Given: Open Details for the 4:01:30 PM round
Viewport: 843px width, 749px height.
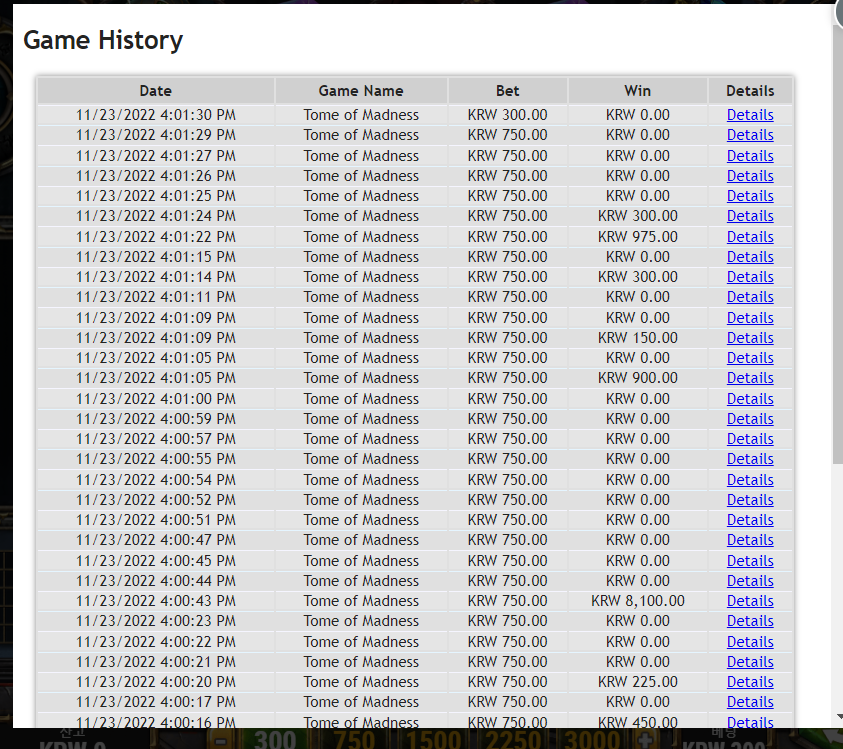Looking at the screenshot, I should point(749,115).
